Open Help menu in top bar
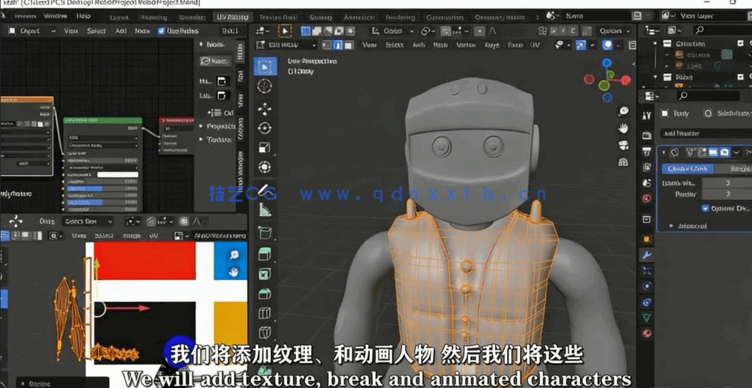Screen dimensions: 752x388 pos(83,16)
